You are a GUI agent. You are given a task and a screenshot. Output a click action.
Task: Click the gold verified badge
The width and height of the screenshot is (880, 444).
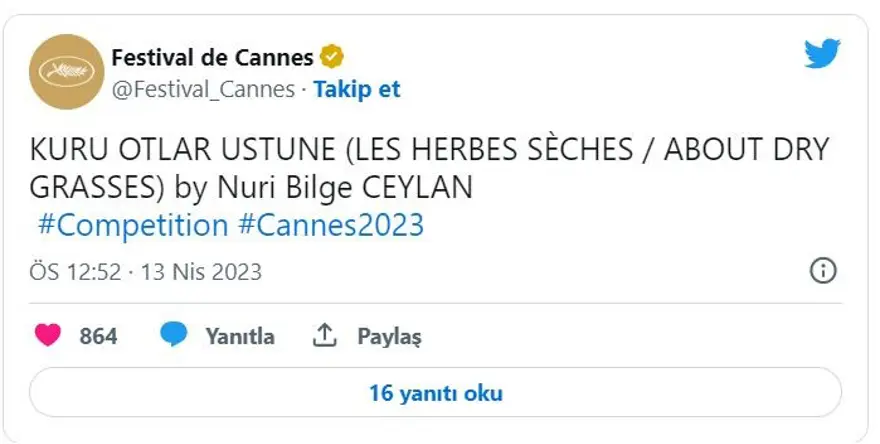332,56
